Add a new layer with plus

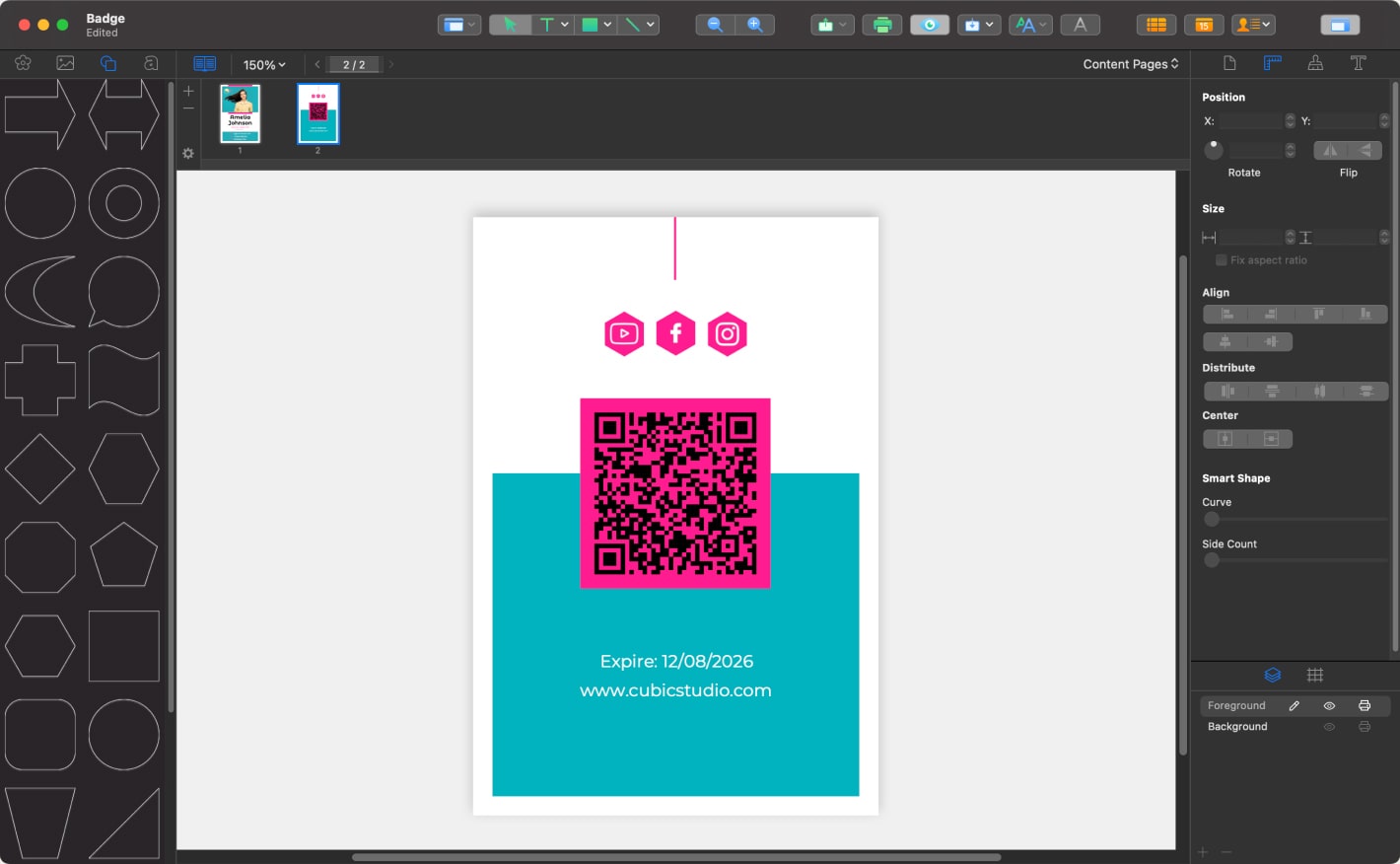pyautogui.click(x=1203, y=852)
